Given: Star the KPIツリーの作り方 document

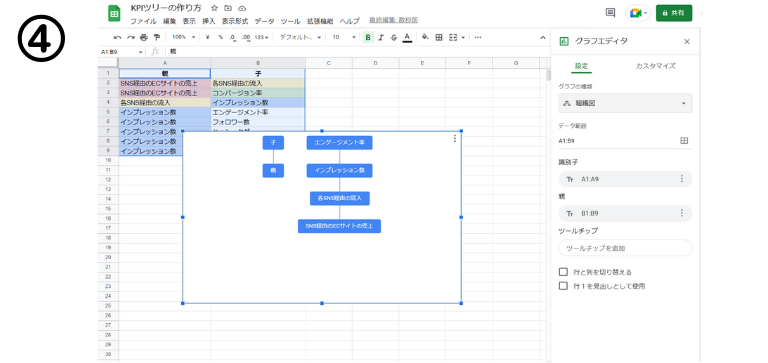Looking at the screenshot, I should point(214,8).
